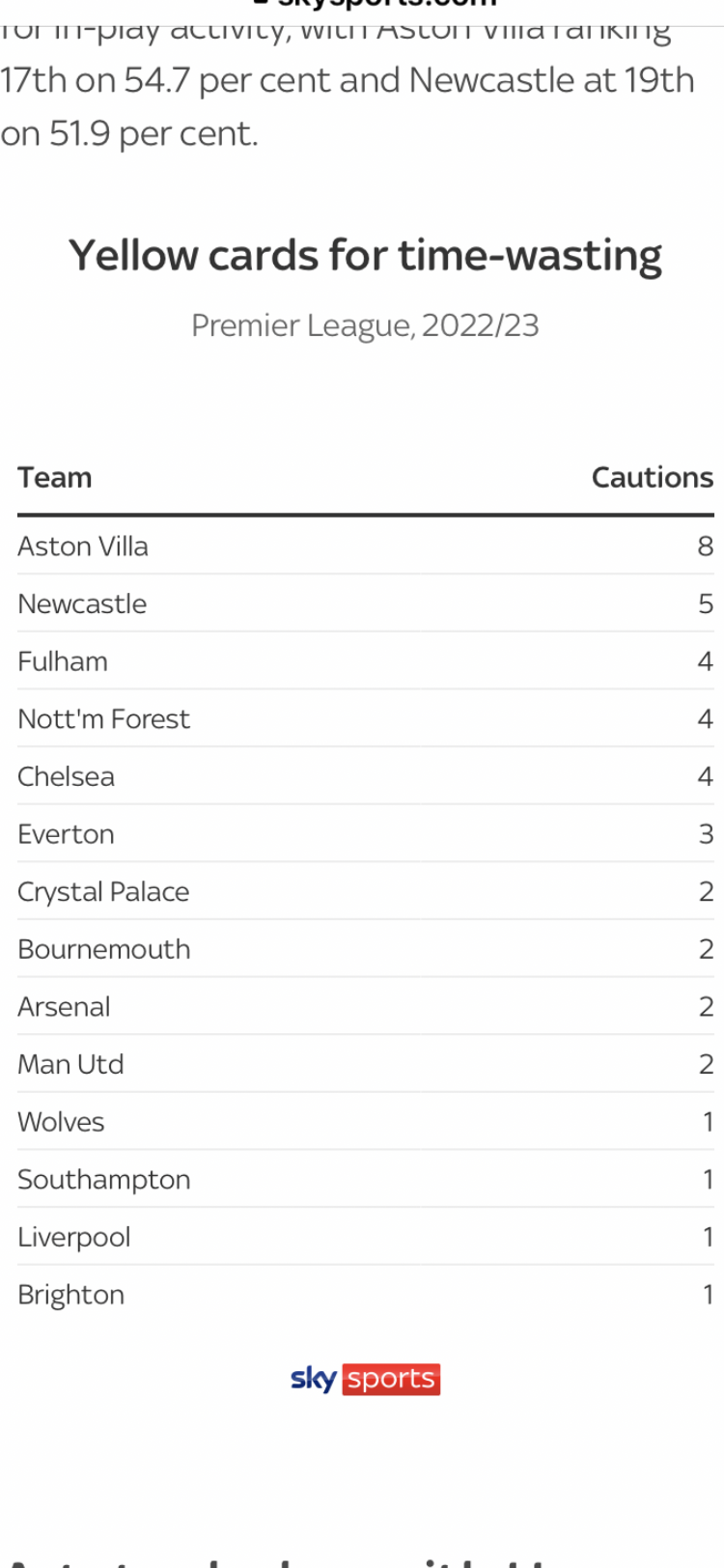Click the Brighton table entry
The width and height of the screenshot is (724, 1568).
pyautogui.click(x=70, y=1295)
